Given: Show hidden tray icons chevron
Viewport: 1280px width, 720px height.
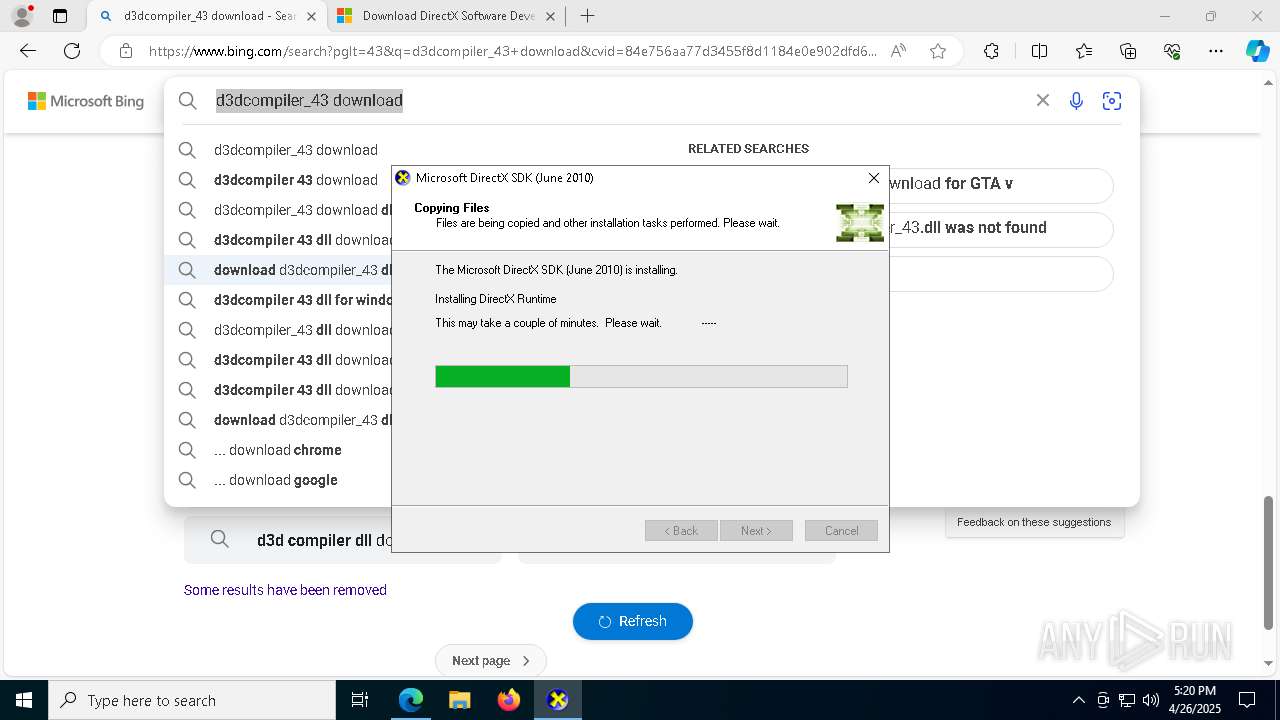Looking at the screenshot, I should [x=1078, y=700].
